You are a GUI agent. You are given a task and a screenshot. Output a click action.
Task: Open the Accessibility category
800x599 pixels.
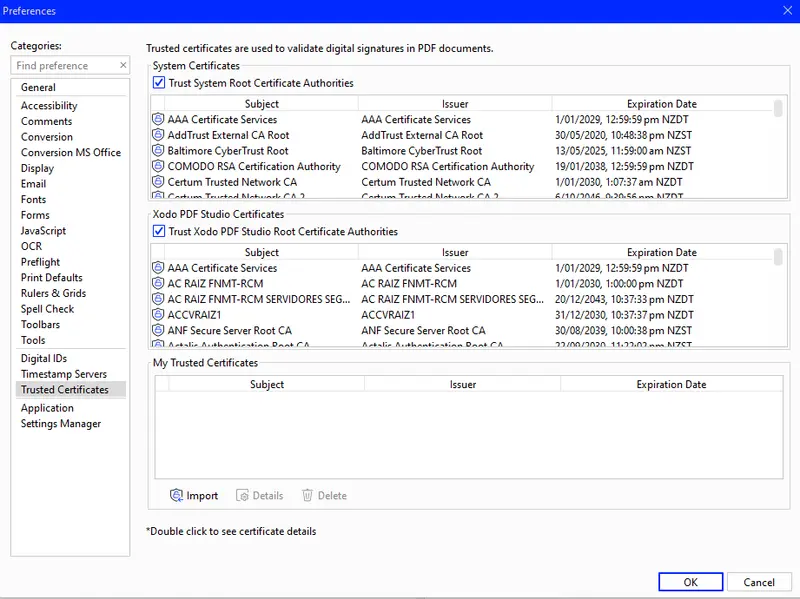tap(49, 106)
